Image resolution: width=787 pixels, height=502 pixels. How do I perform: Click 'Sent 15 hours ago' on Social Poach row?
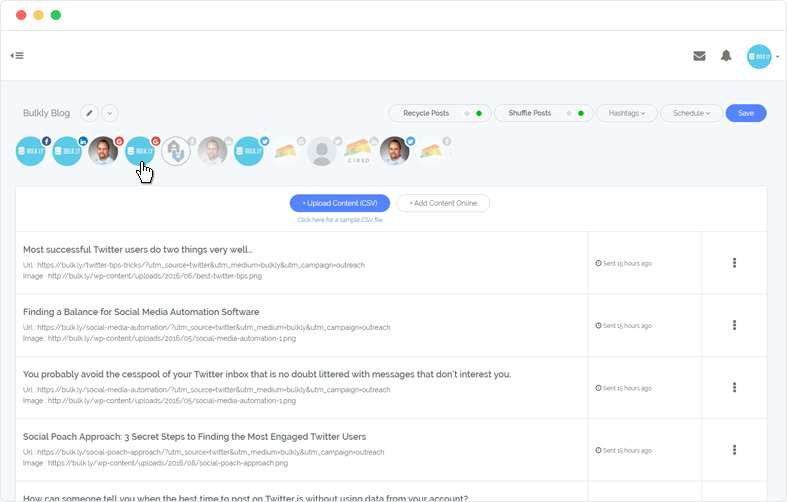(x=623, y=450)
